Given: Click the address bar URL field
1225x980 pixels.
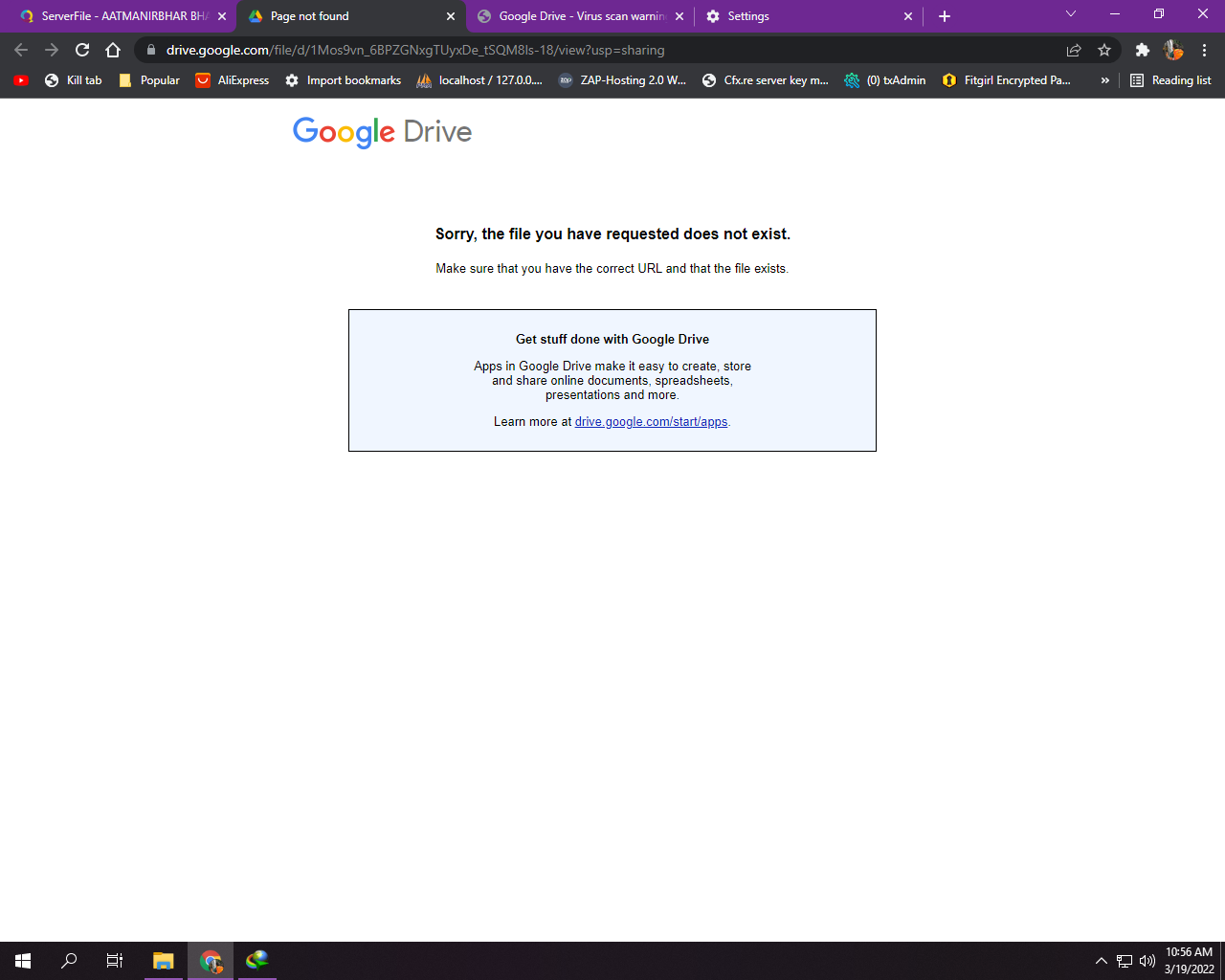Looking at the screenshot, I should coord(612,50).
